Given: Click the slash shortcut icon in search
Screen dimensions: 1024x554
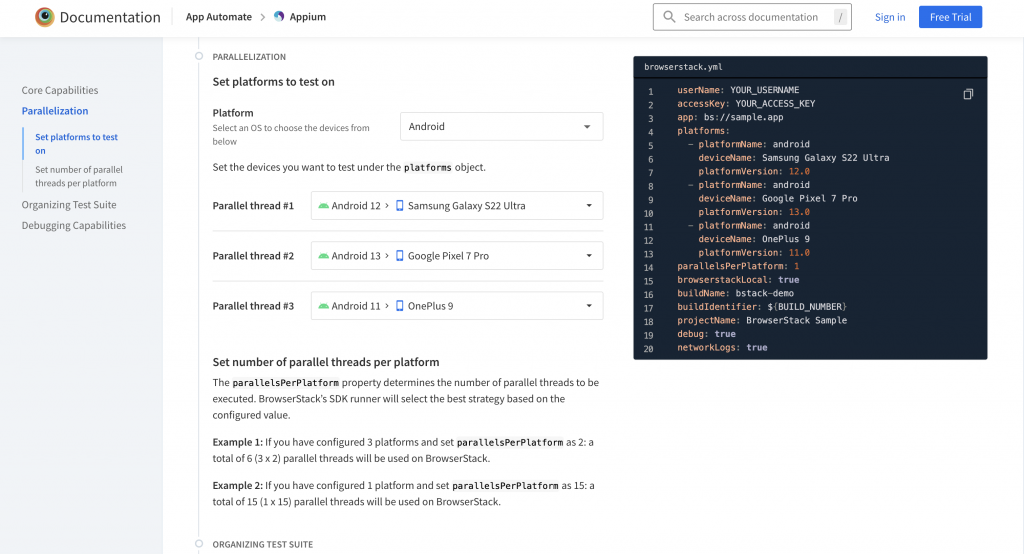Looking at the screenshot, I should point(839,17).
